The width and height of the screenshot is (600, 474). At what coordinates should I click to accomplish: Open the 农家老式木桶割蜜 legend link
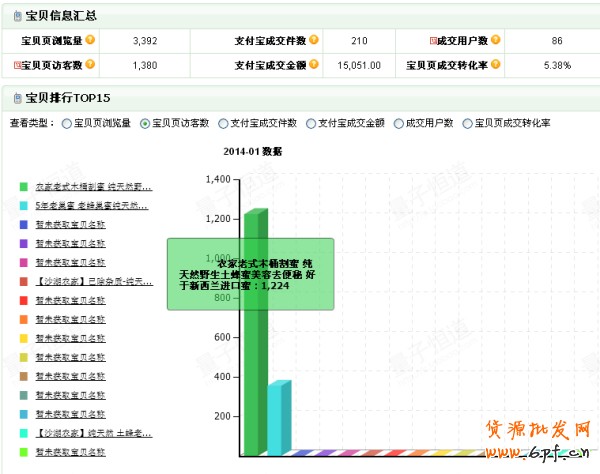point(93,187)
